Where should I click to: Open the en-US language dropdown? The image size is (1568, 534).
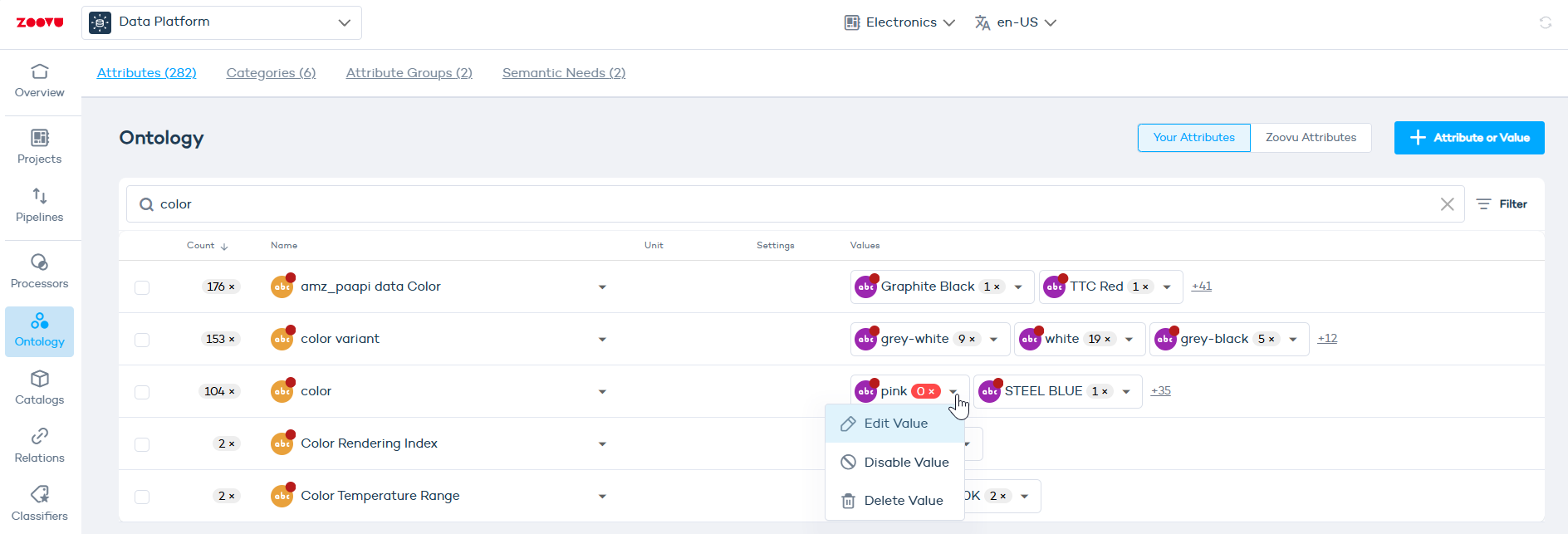click(1016, 22)
